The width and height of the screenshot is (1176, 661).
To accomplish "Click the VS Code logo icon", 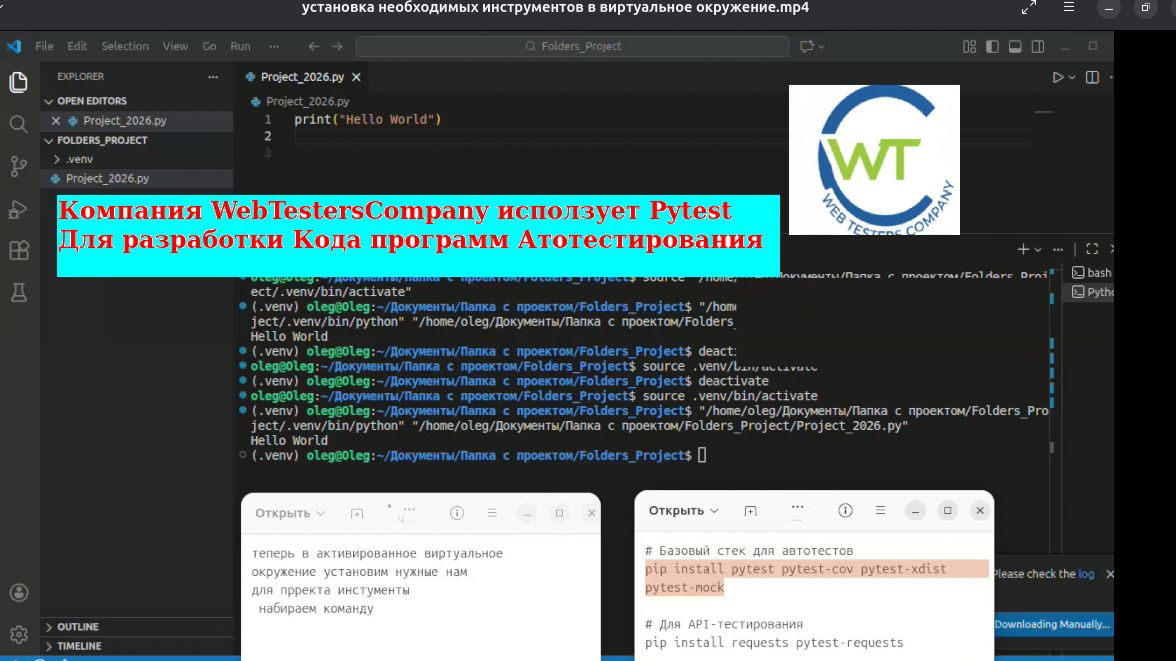I will (14, 46).
